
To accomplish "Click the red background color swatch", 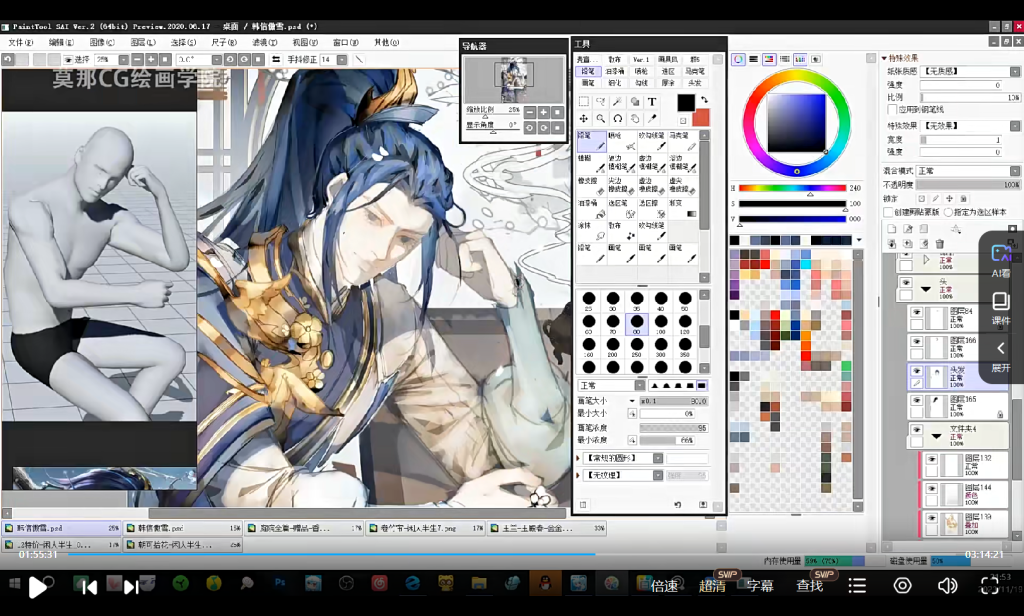I will 701,117.
